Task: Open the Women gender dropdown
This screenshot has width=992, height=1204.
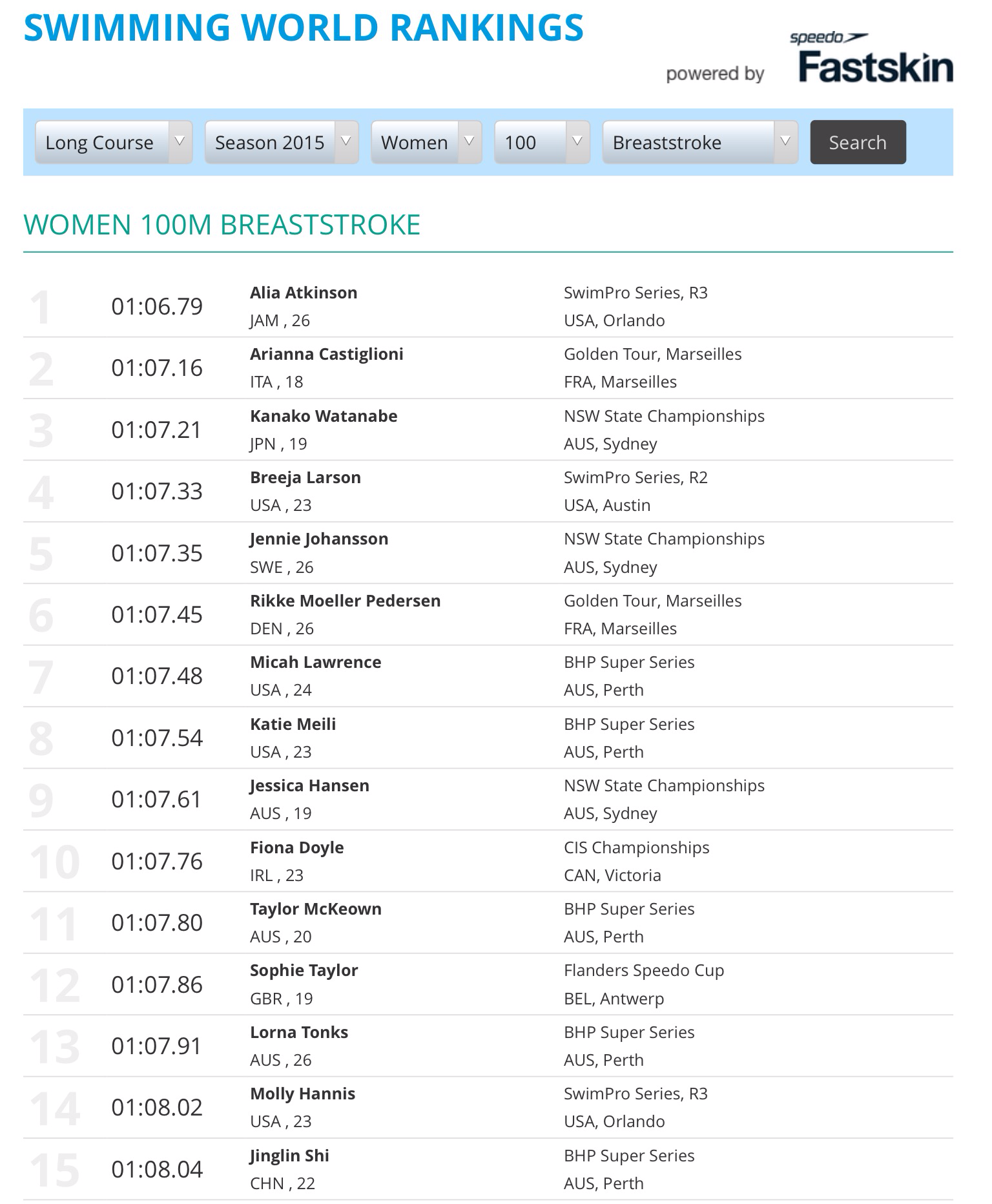Action: [426, 142]
